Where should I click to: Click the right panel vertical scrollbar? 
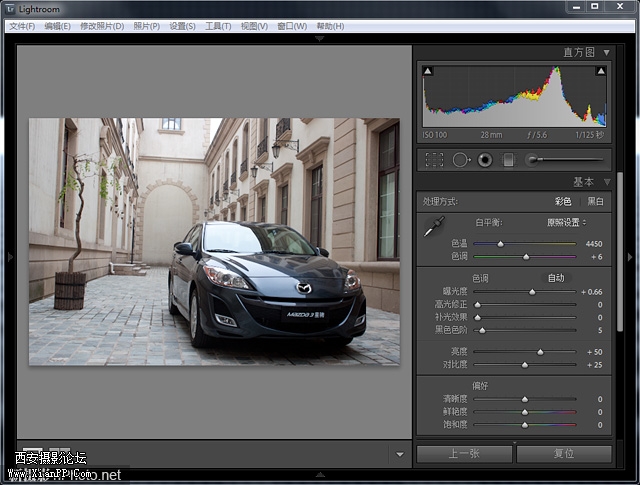[620, 251]
